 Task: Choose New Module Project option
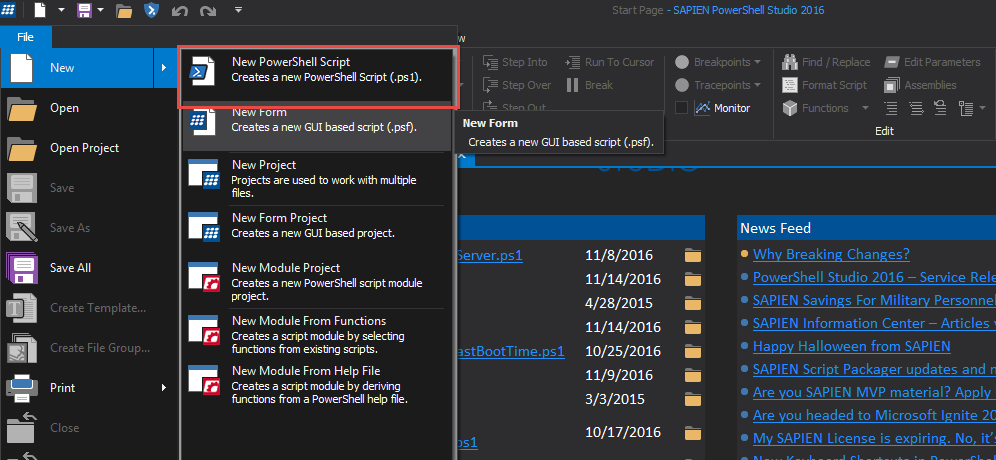[x=317, y=281]
